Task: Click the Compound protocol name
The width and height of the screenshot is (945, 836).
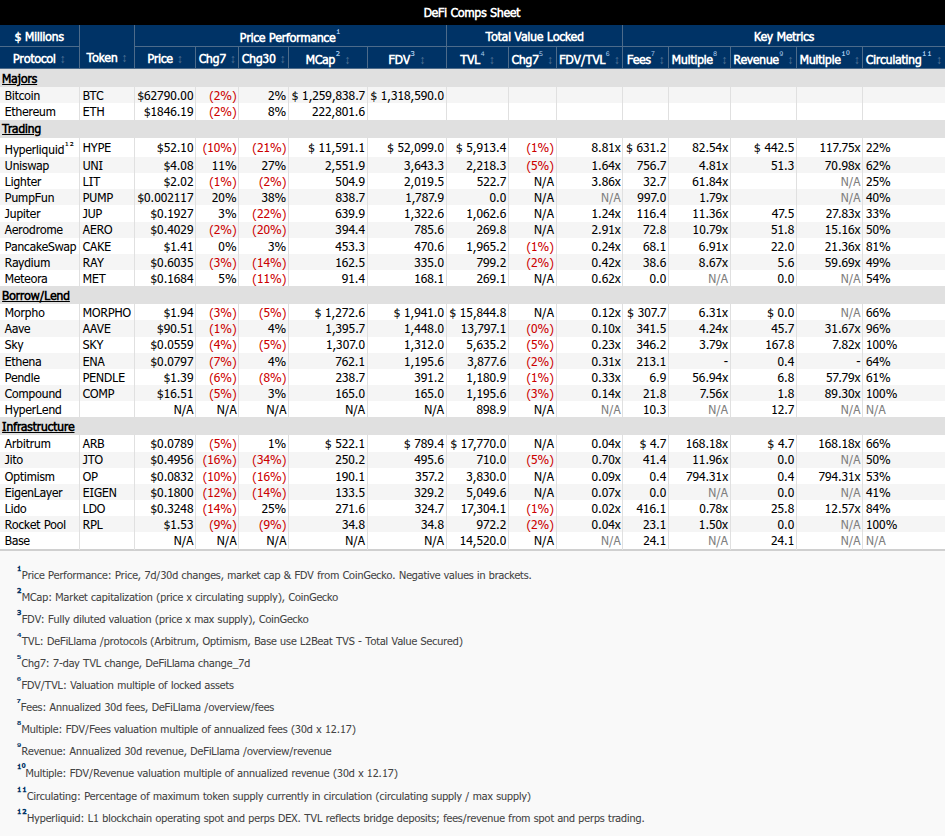Action: click(x=33, y=394)
